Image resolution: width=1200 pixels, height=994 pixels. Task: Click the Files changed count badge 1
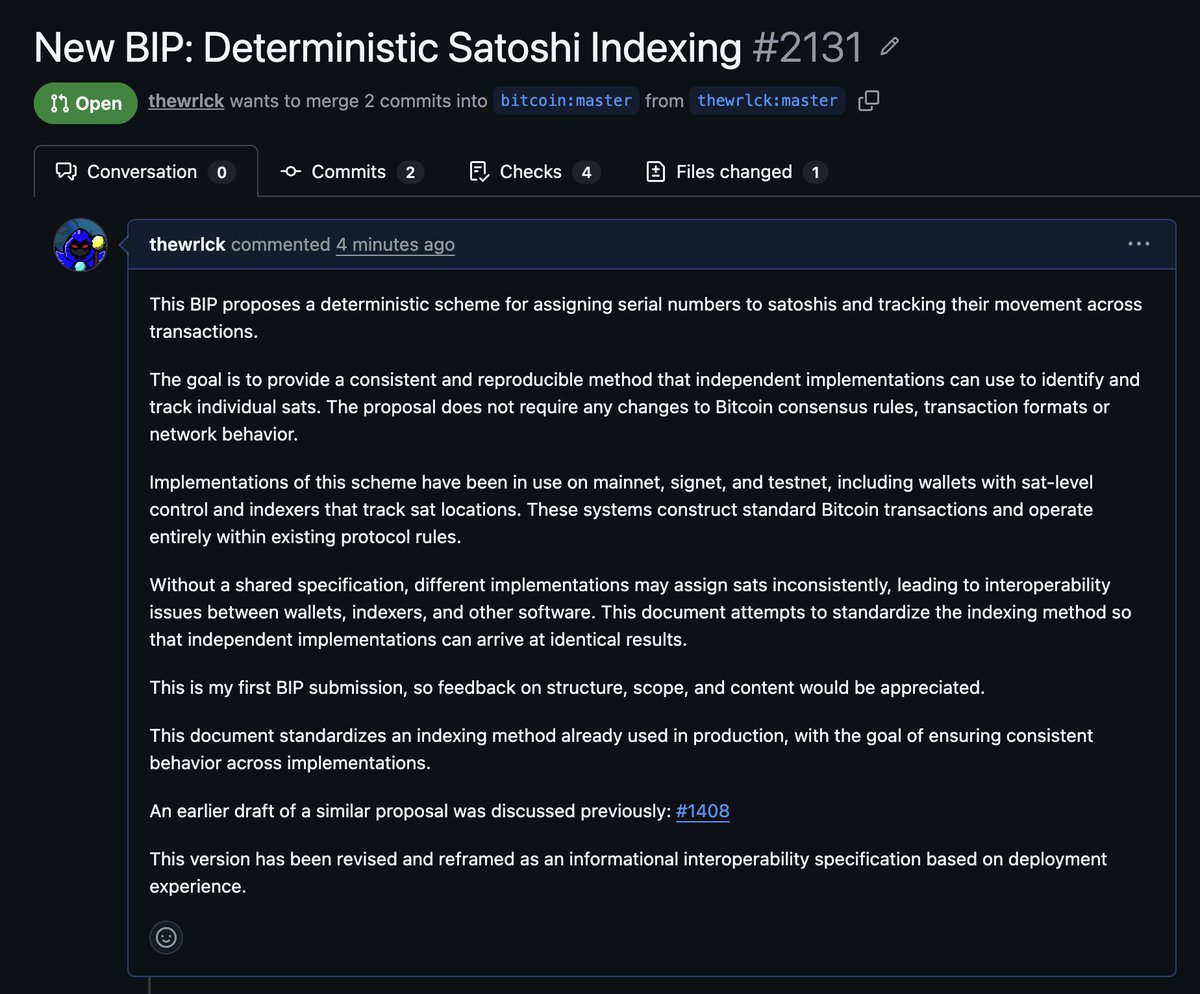815,172
